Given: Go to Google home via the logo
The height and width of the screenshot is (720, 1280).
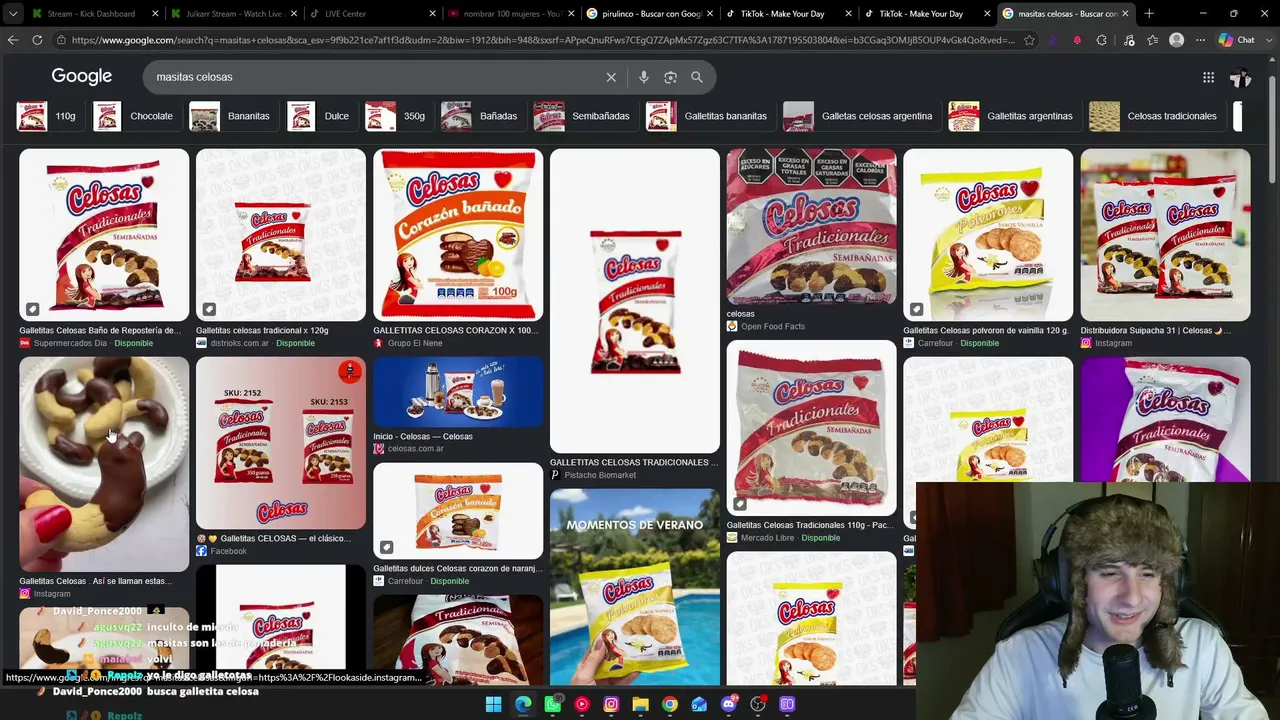Looking at the screenshot, I should 82,77.
